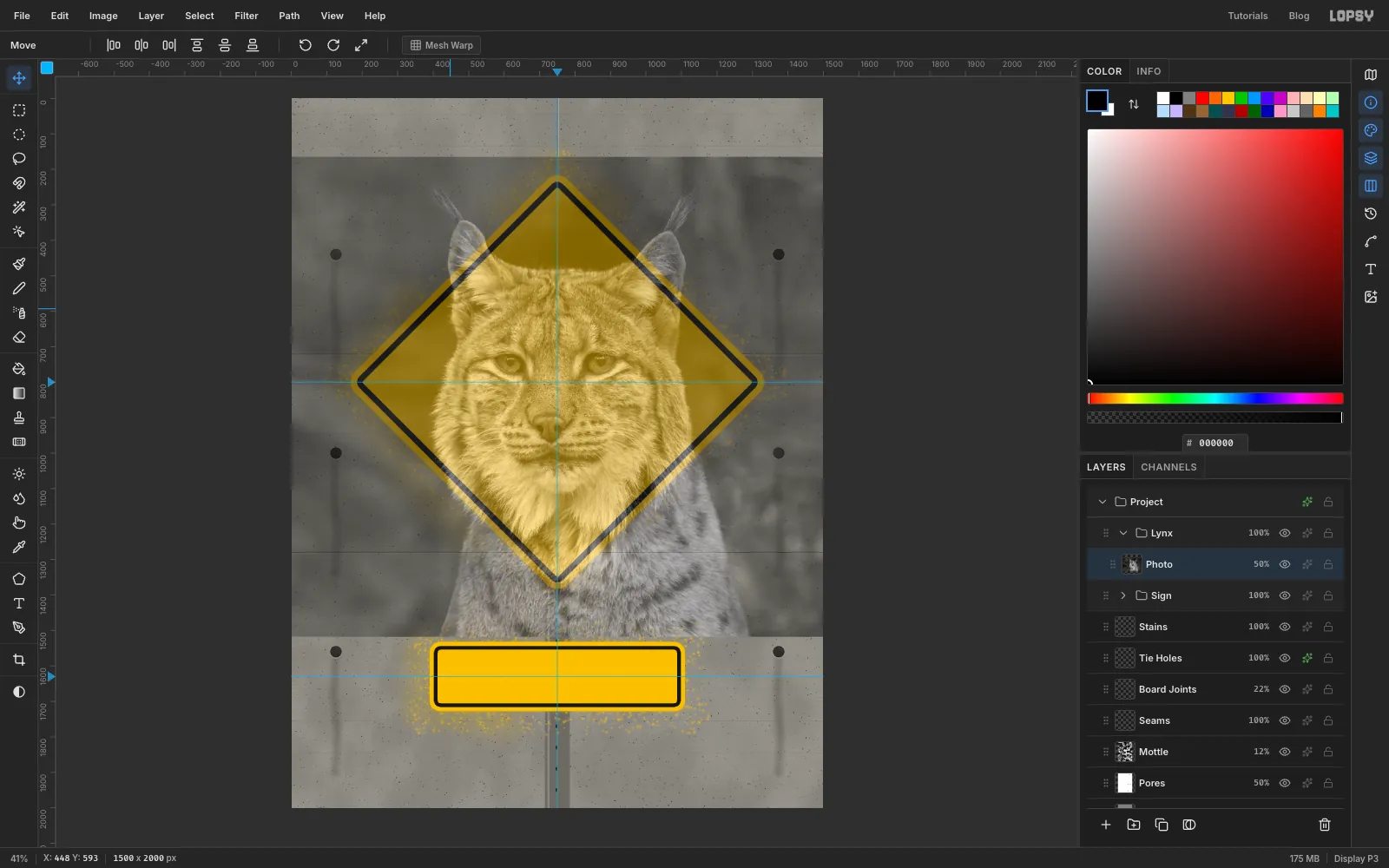Expand the Sign group
This screenshot has height=868, width=1389.
(1123, 595)
